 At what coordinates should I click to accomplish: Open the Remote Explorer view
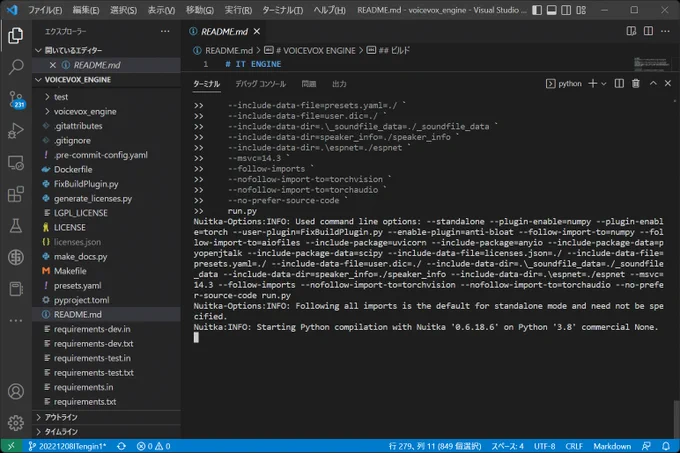pos(16,163)
